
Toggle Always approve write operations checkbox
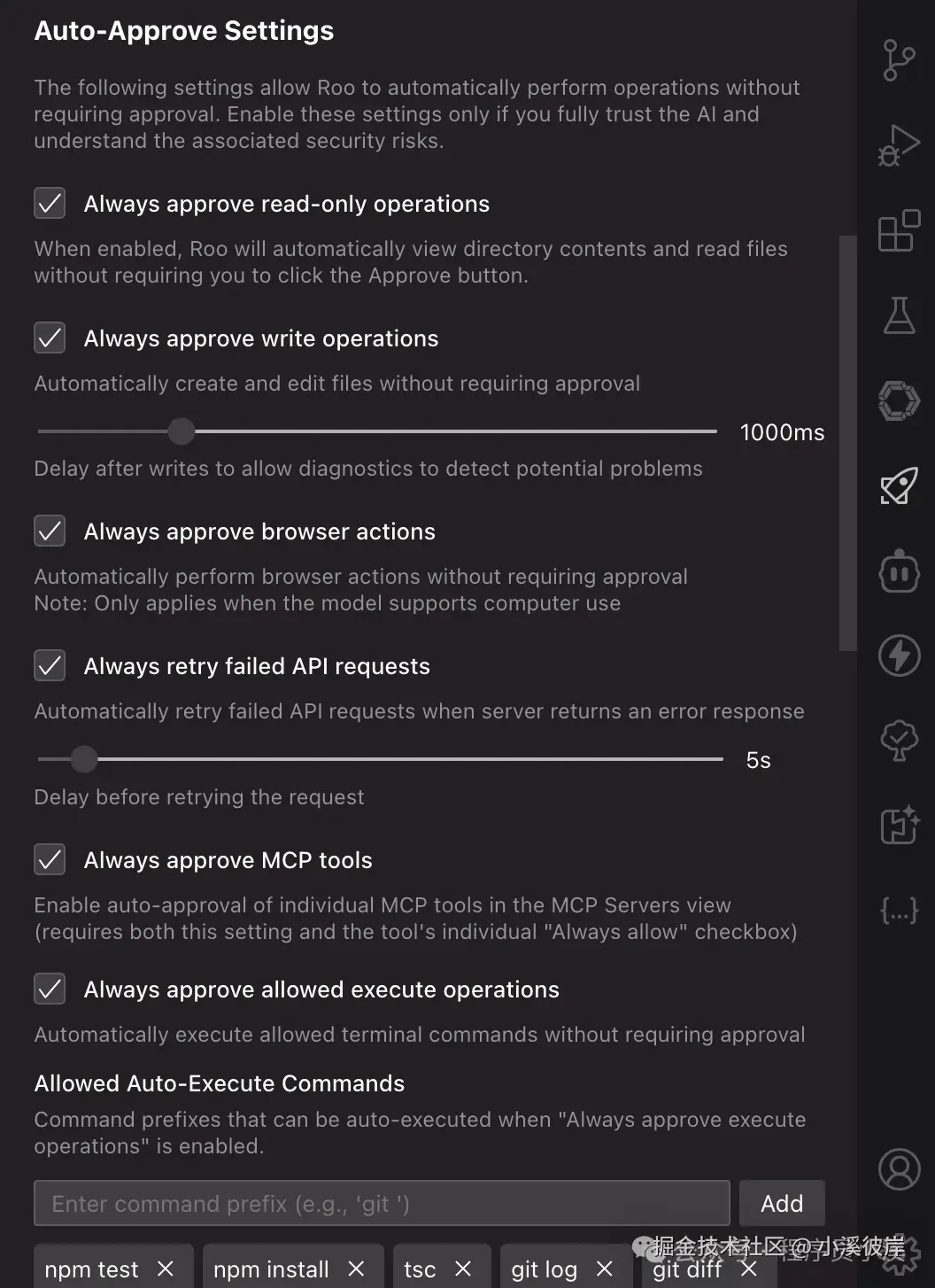[50, 338]
